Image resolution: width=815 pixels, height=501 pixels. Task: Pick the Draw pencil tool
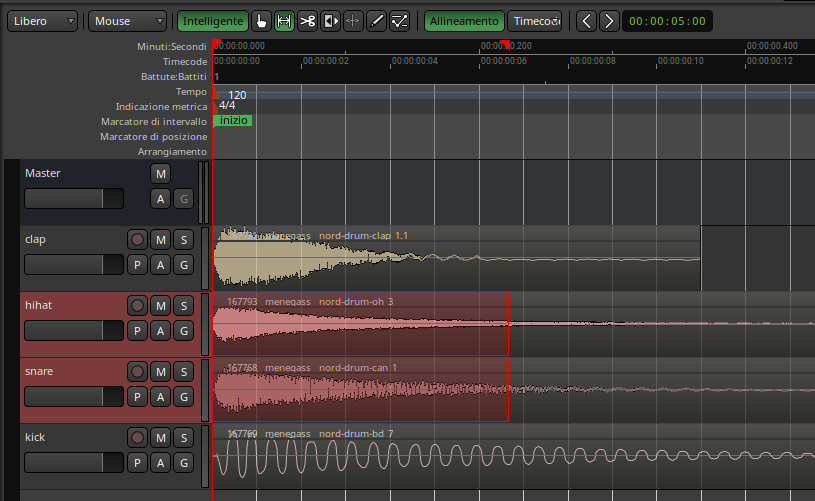(376, 21)
